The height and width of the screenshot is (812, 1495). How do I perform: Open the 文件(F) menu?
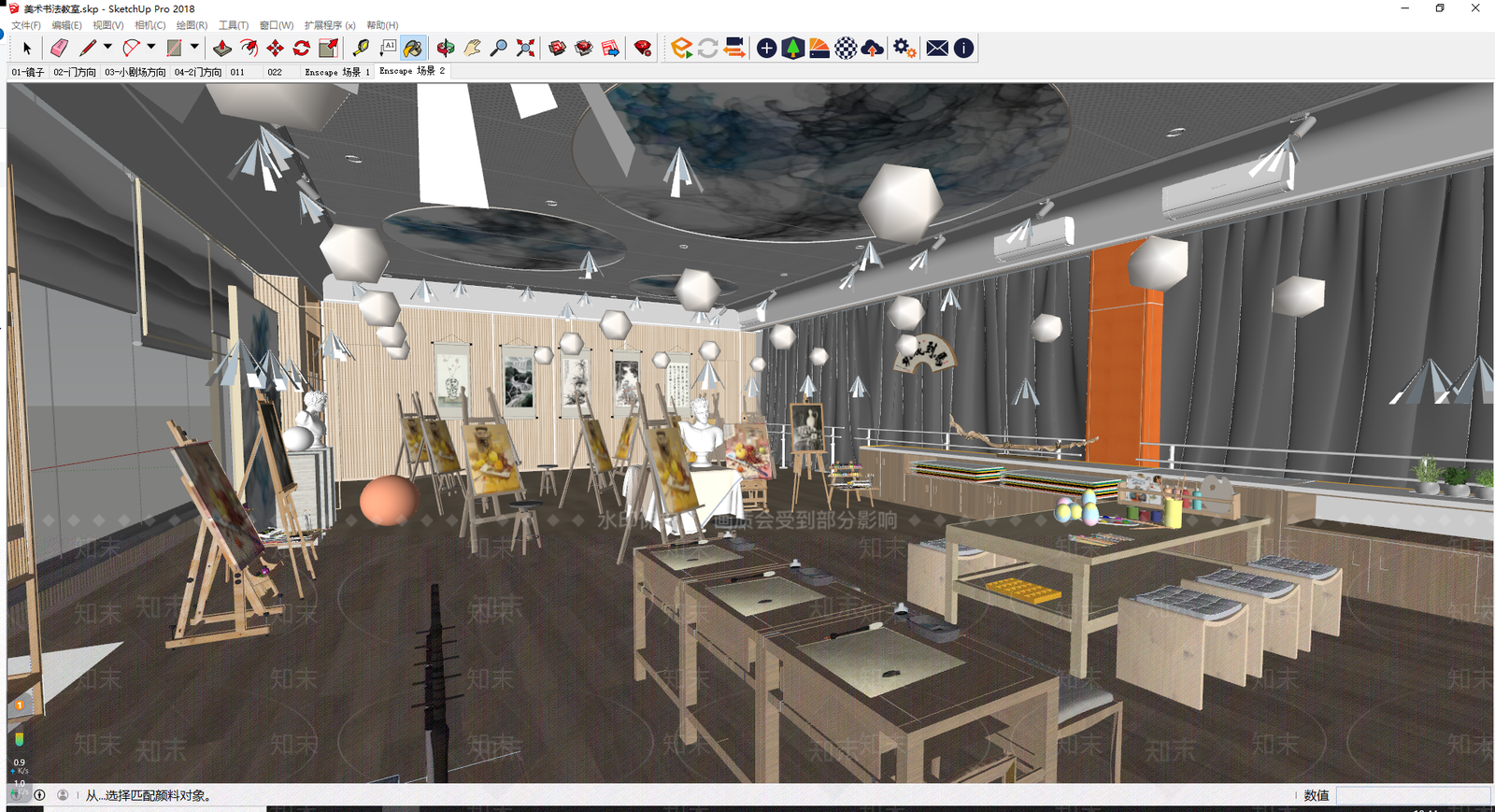pyautogui.click(x=26, y=25)
